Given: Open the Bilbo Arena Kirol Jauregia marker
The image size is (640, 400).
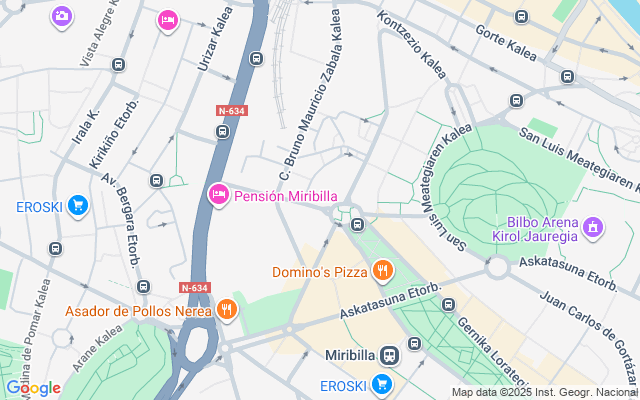Looking at the screenshot, I should [593, 227].
